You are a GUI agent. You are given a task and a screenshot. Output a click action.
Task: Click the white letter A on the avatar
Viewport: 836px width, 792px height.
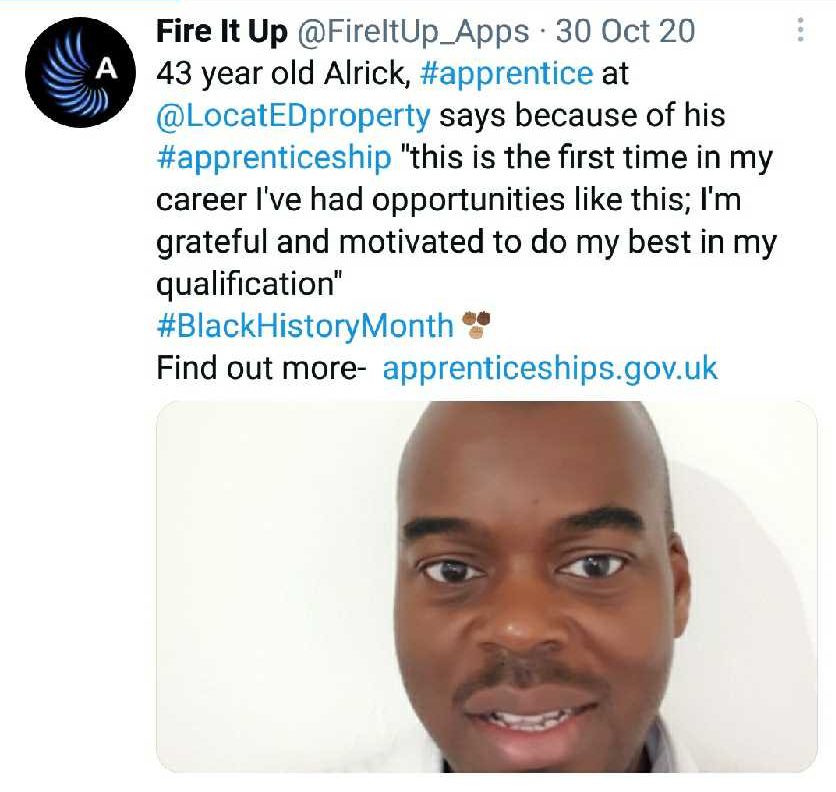click(x=107, y=69)
